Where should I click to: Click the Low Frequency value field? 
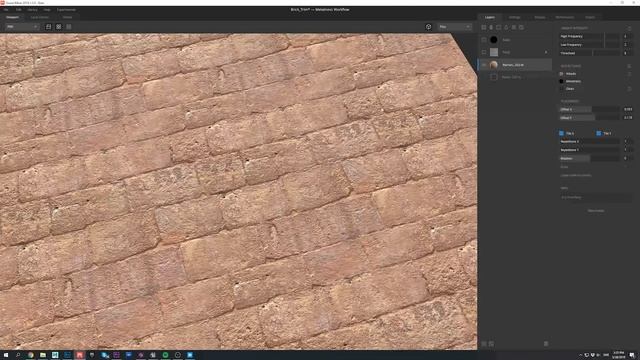(x=627, y=44)
